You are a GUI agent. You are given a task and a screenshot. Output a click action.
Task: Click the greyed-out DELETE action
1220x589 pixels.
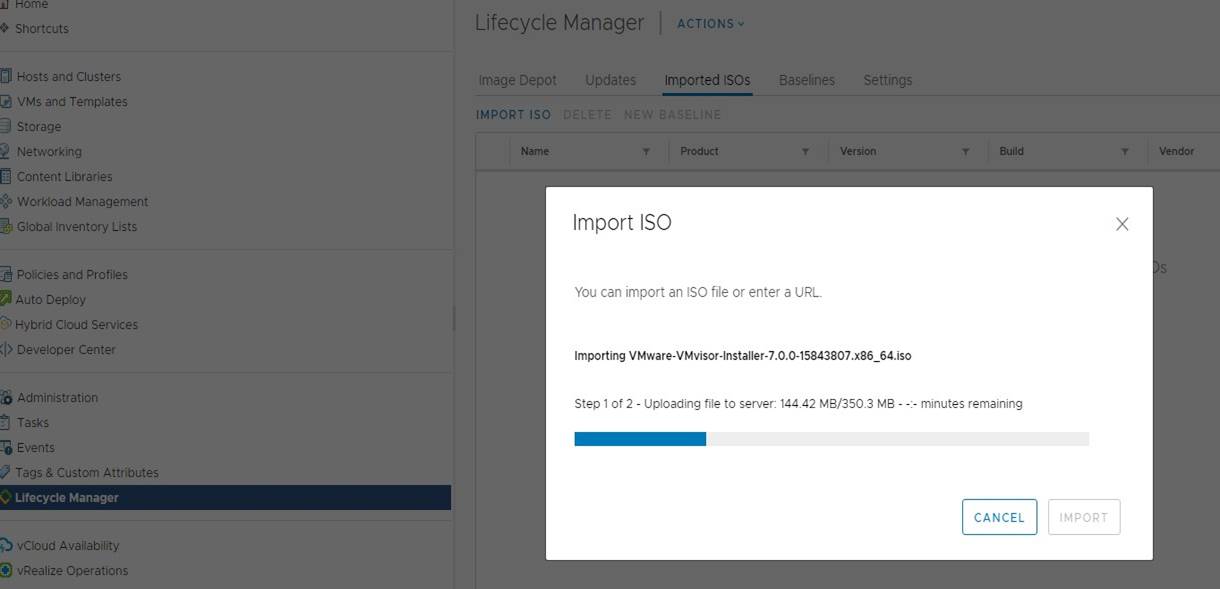pos(587,114)
